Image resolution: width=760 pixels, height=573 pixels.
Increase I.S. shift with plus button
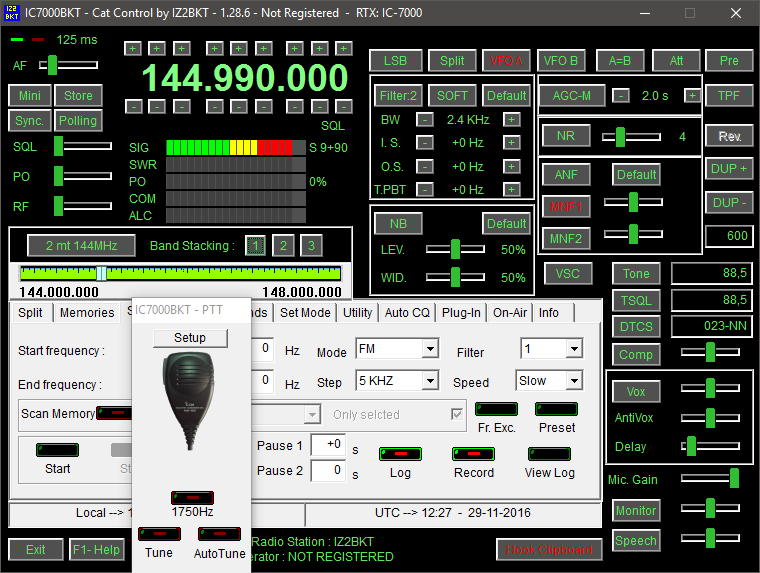(x=511, y=143)
